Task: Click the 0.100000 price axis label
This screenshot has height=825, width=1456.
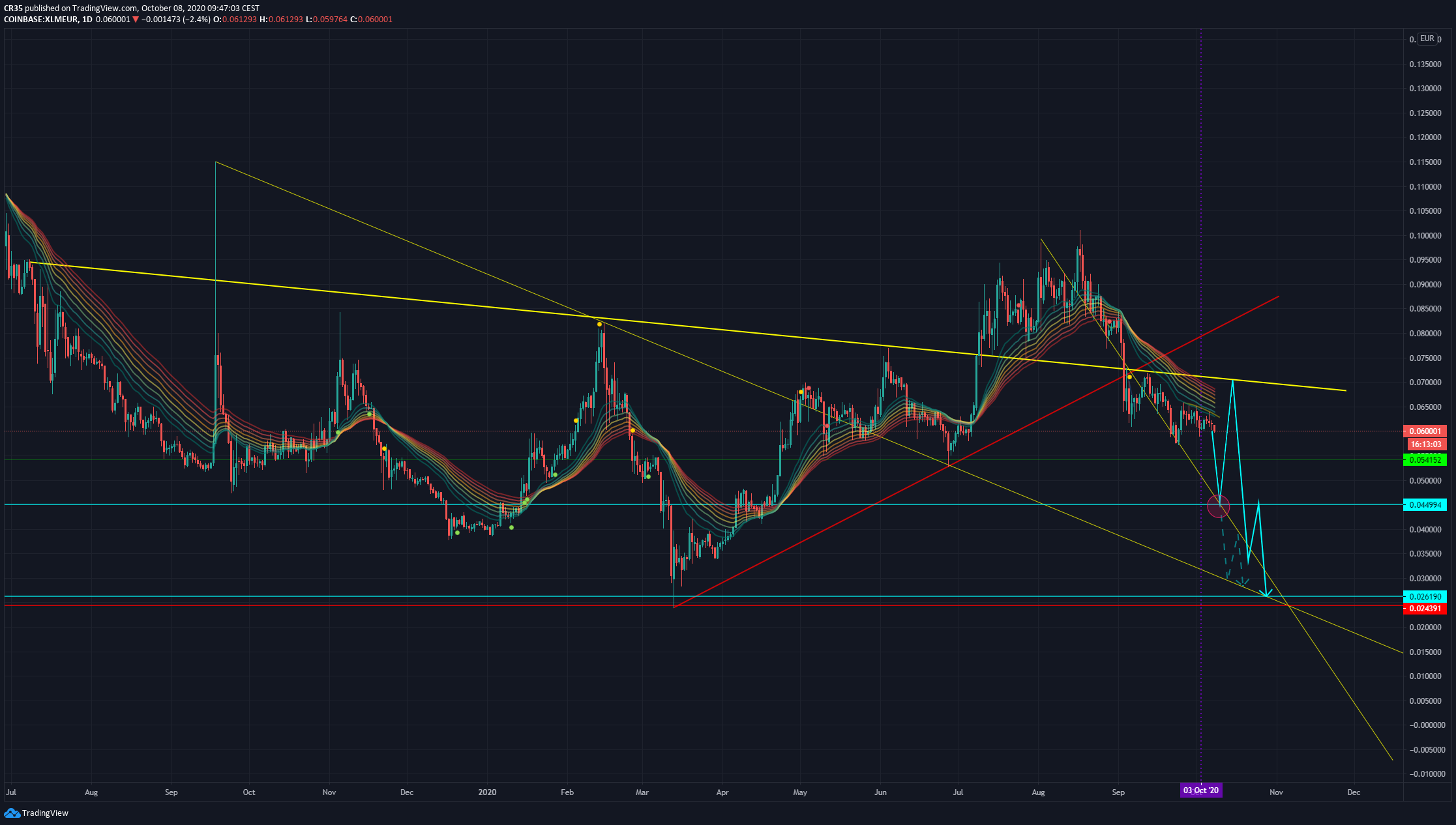Action: pos(1425,235)
